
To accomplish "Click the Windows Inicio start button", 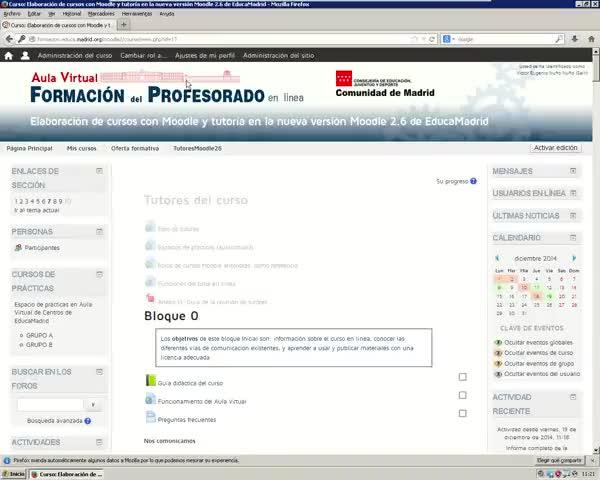I will 14,474.
